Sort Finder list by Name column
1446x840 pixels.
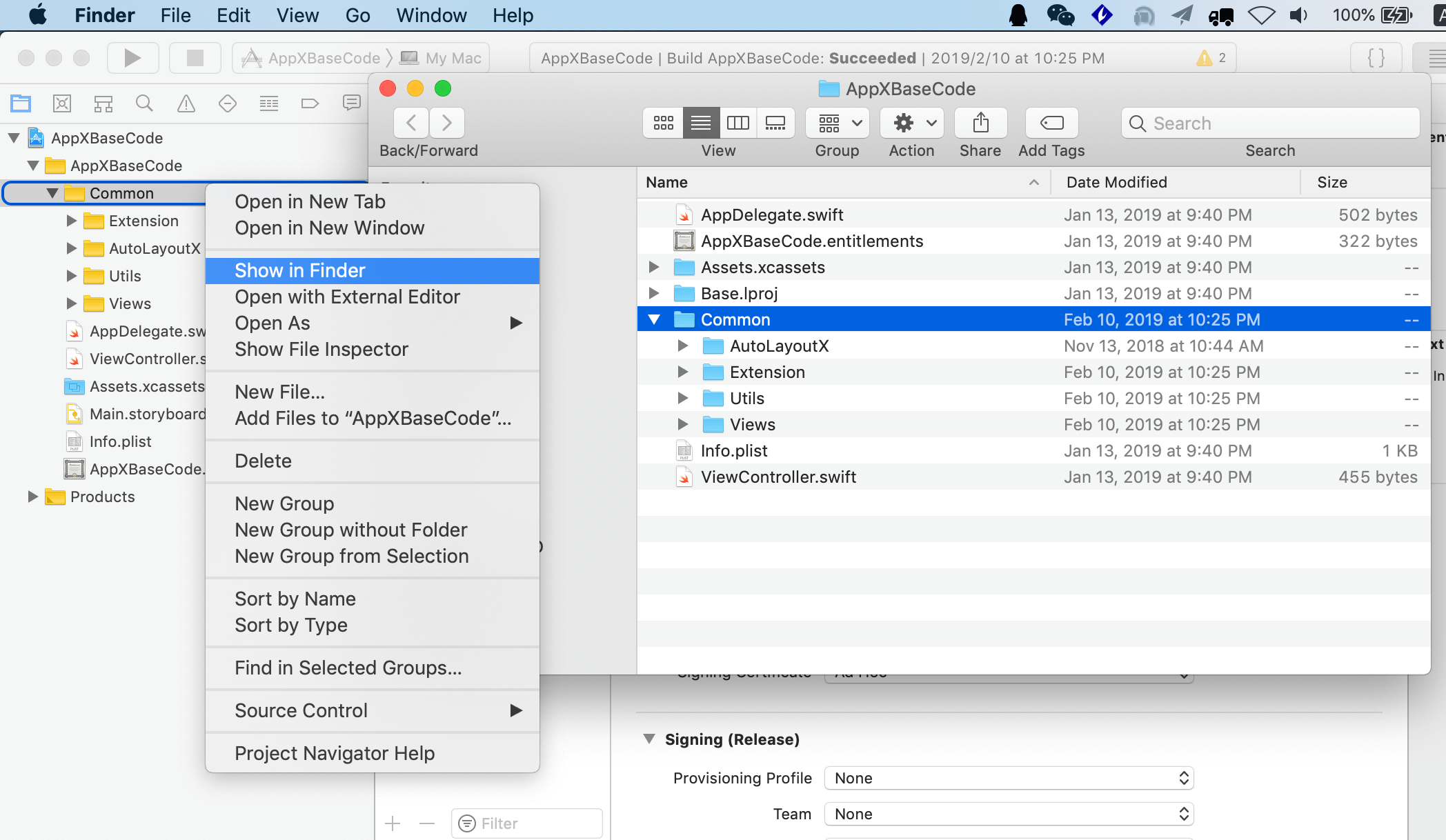pos(844,182)
